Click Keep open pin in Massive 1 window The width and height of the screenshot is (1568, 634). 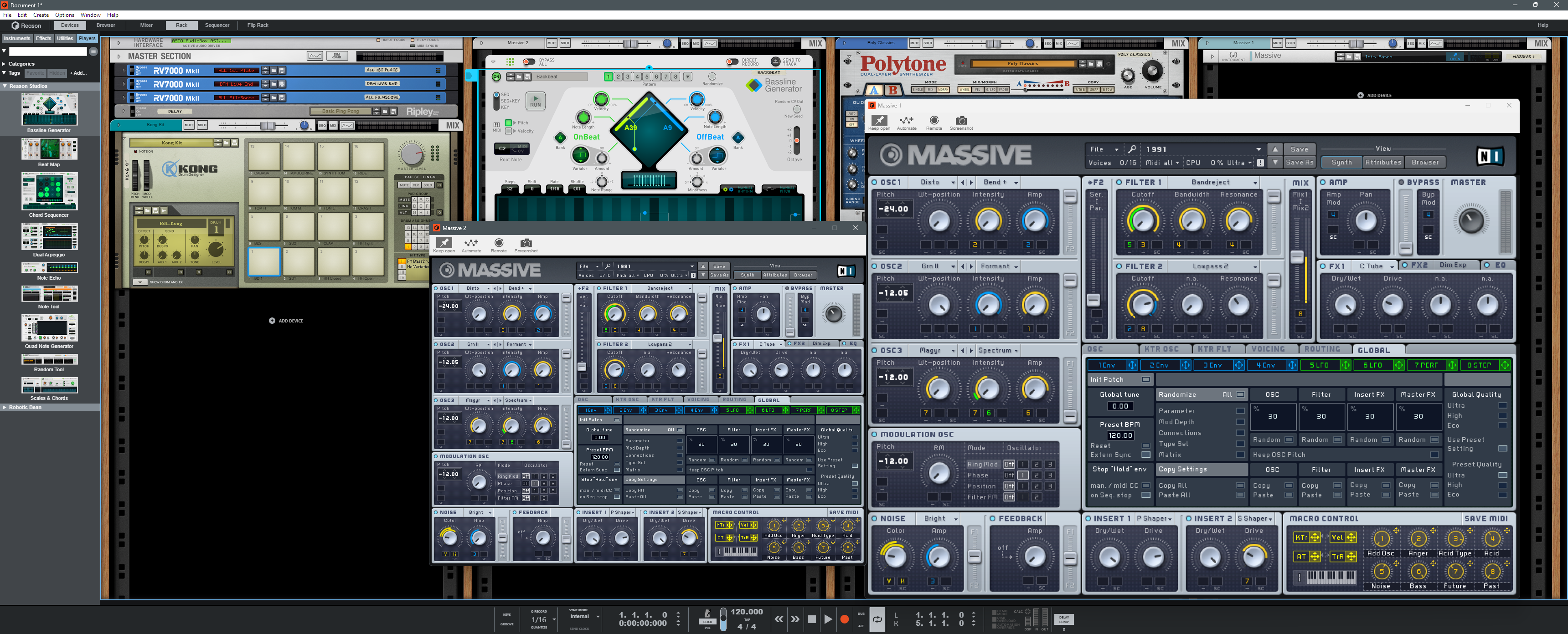tap(879, 121)
